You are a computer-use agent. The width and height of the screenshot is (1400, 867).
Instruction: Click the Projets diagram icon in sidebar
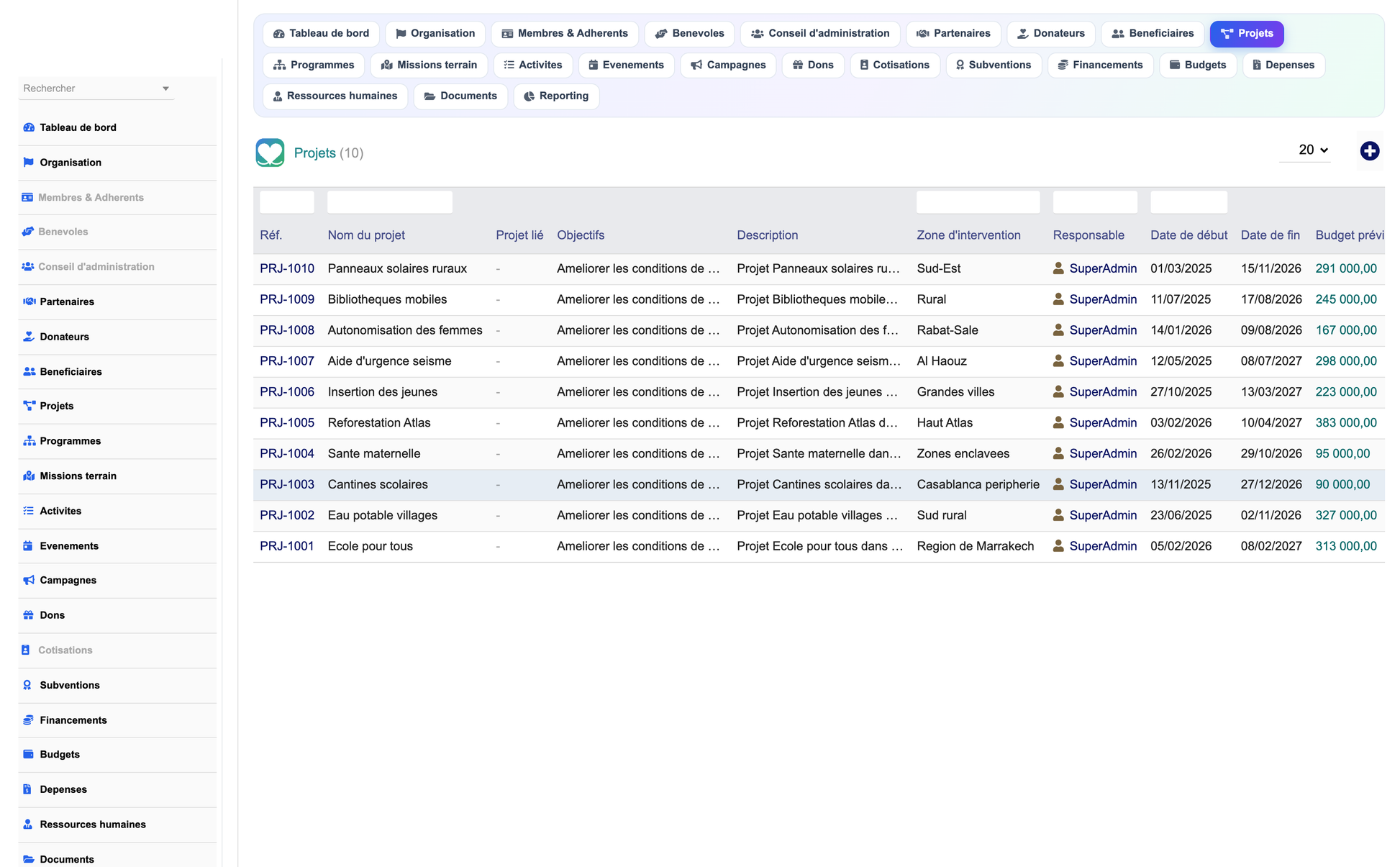(29, 406)
